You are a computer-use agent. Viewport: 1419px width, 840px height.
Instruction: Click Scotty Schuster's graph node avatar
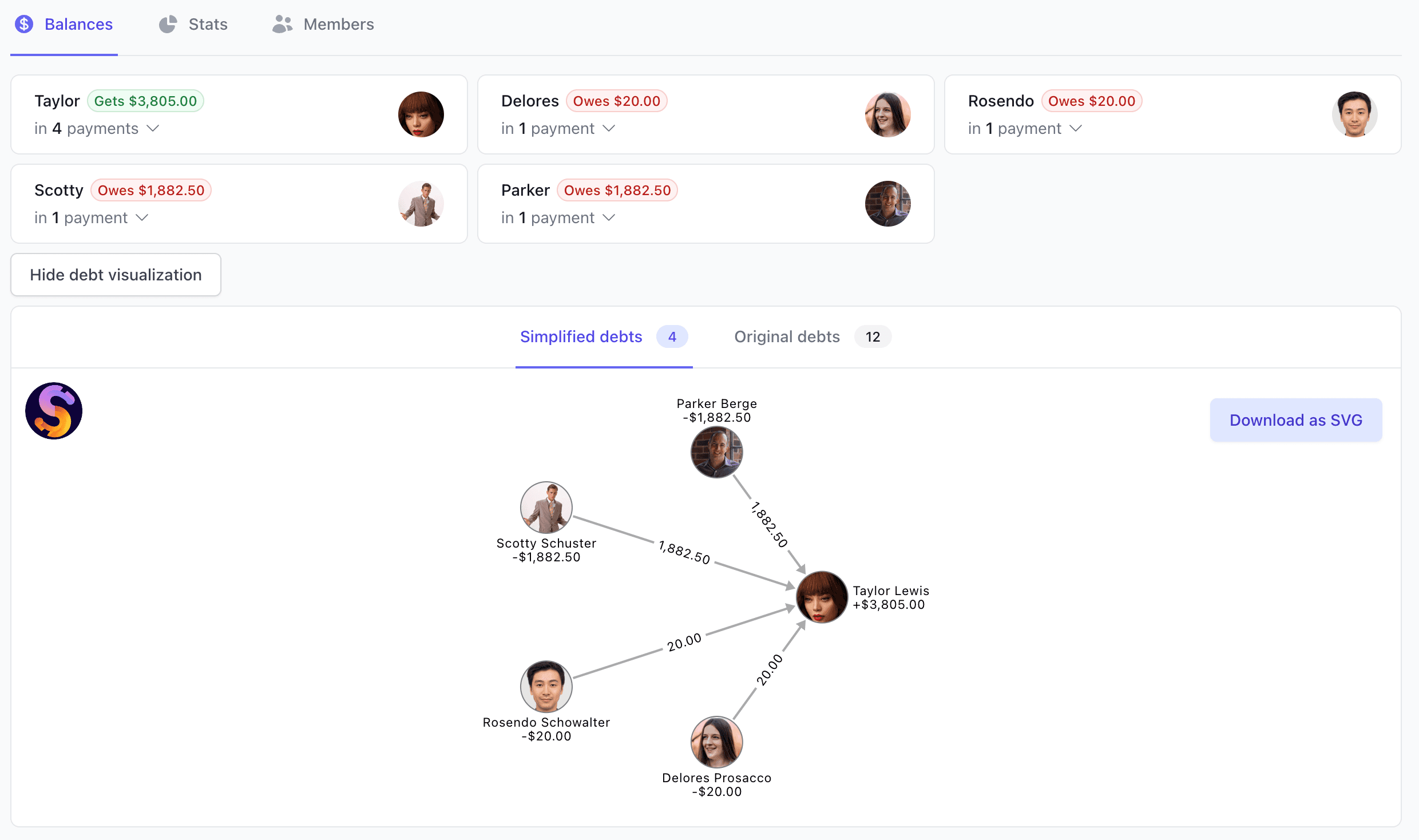(546, 507)
